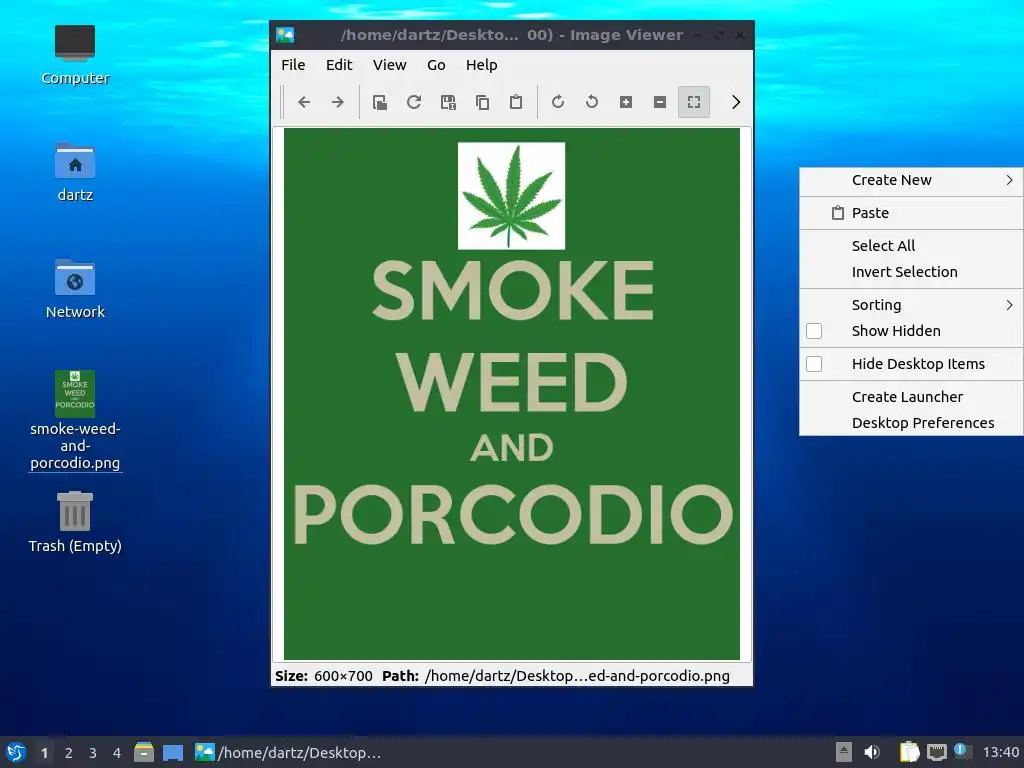Choose Paste in desktop context menu
Screen dimensions: 1024x768
(x=911, y=213)
